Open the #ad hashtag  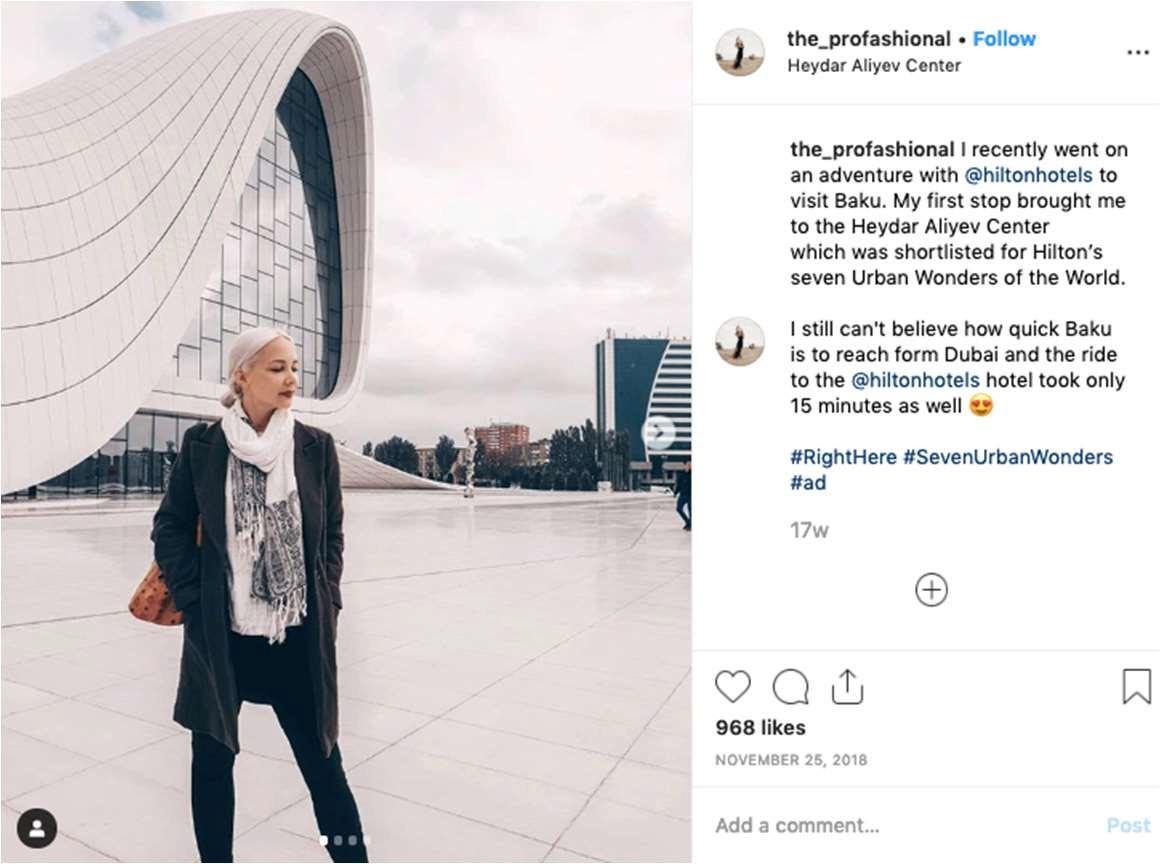click(x=808, y=483)
